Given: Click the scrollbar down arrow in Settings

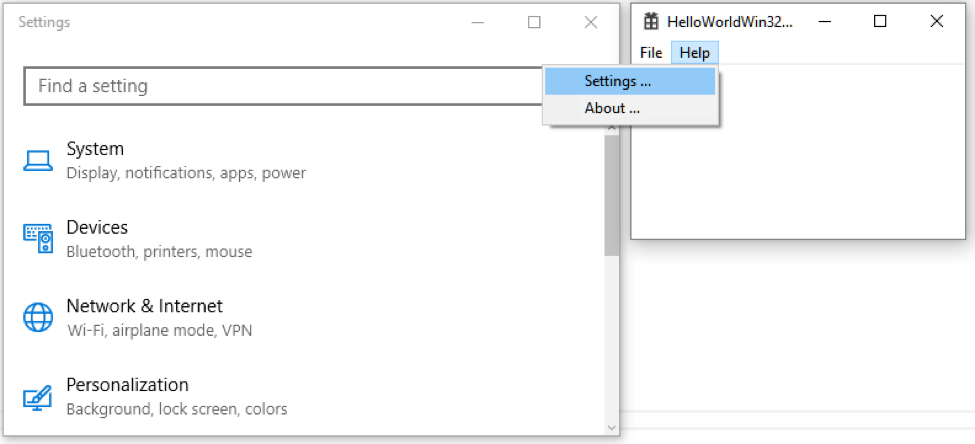Looking at the screenshot, I should coord(611,427).
